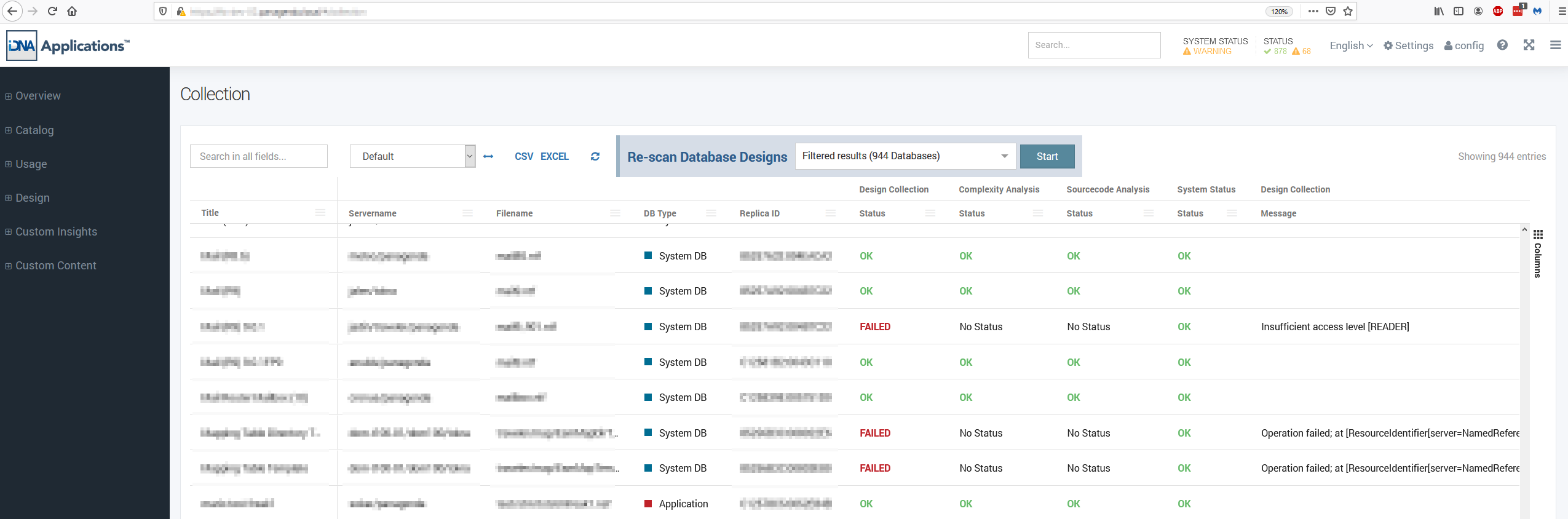Click the Start re-scan button

[1047, 156]
